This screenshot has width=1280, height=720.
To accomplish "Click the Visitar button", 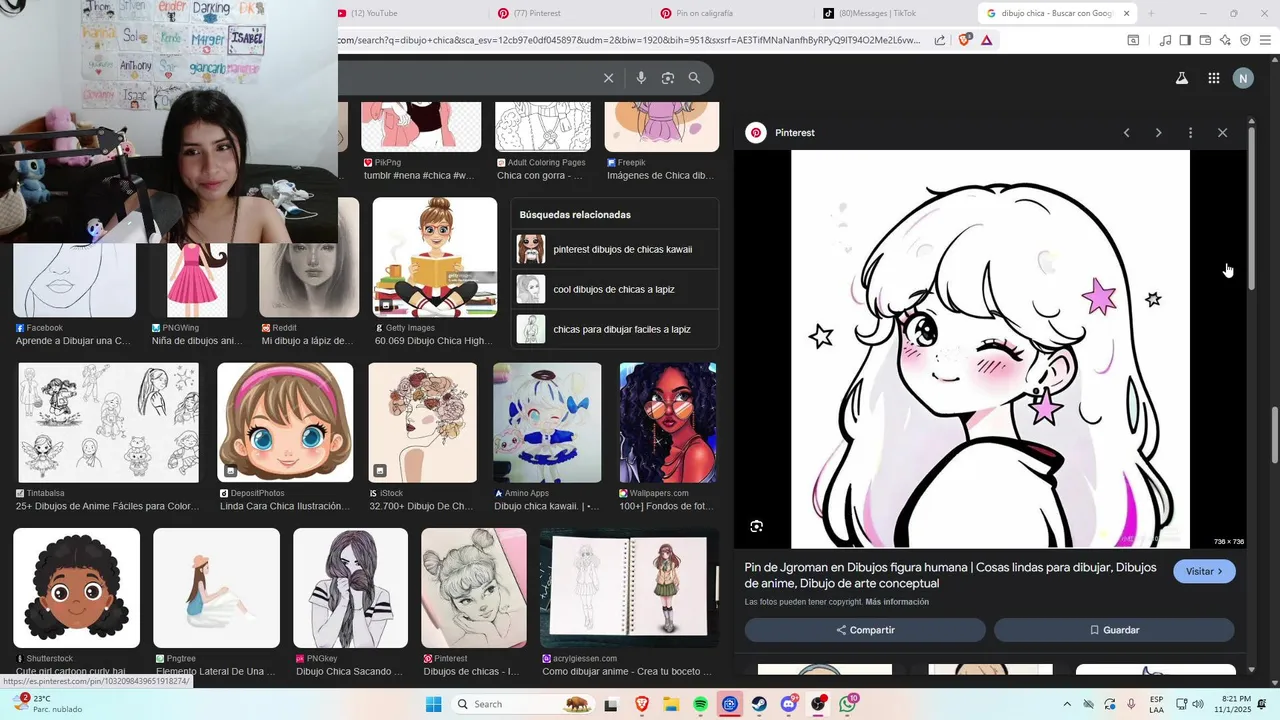I will tap(1204, 571).
